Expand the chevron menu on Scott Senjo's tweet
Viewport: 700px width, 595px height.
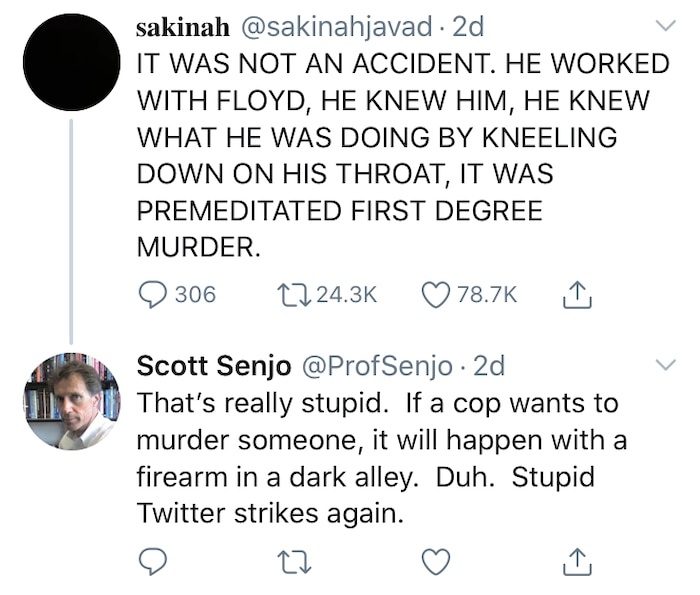pyautogui.click(x=664, y=363)
